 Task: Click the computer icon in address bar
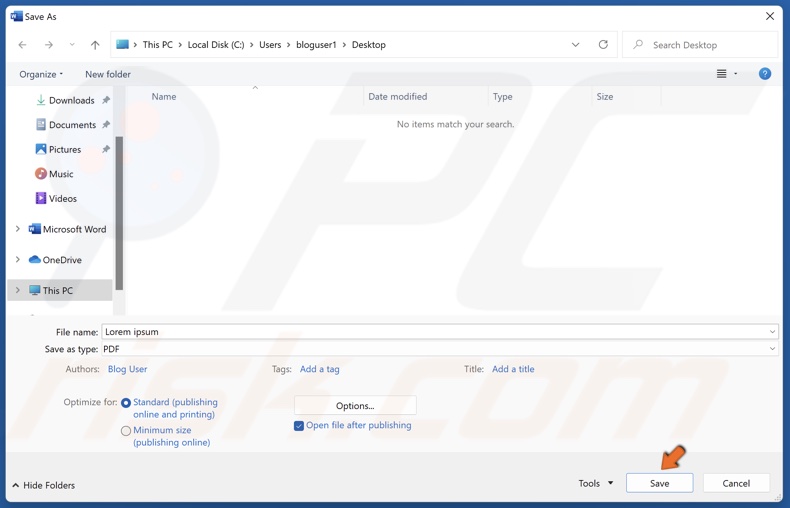point(122,44)
